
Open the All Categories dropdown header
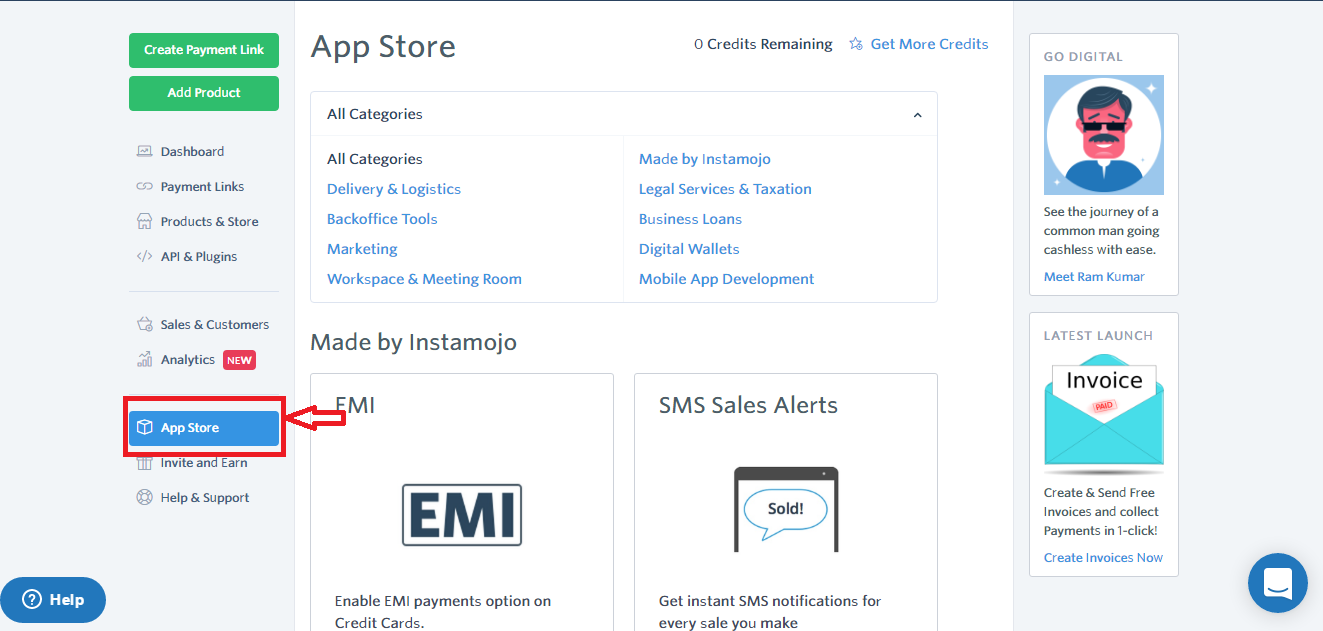coord(624,114)
